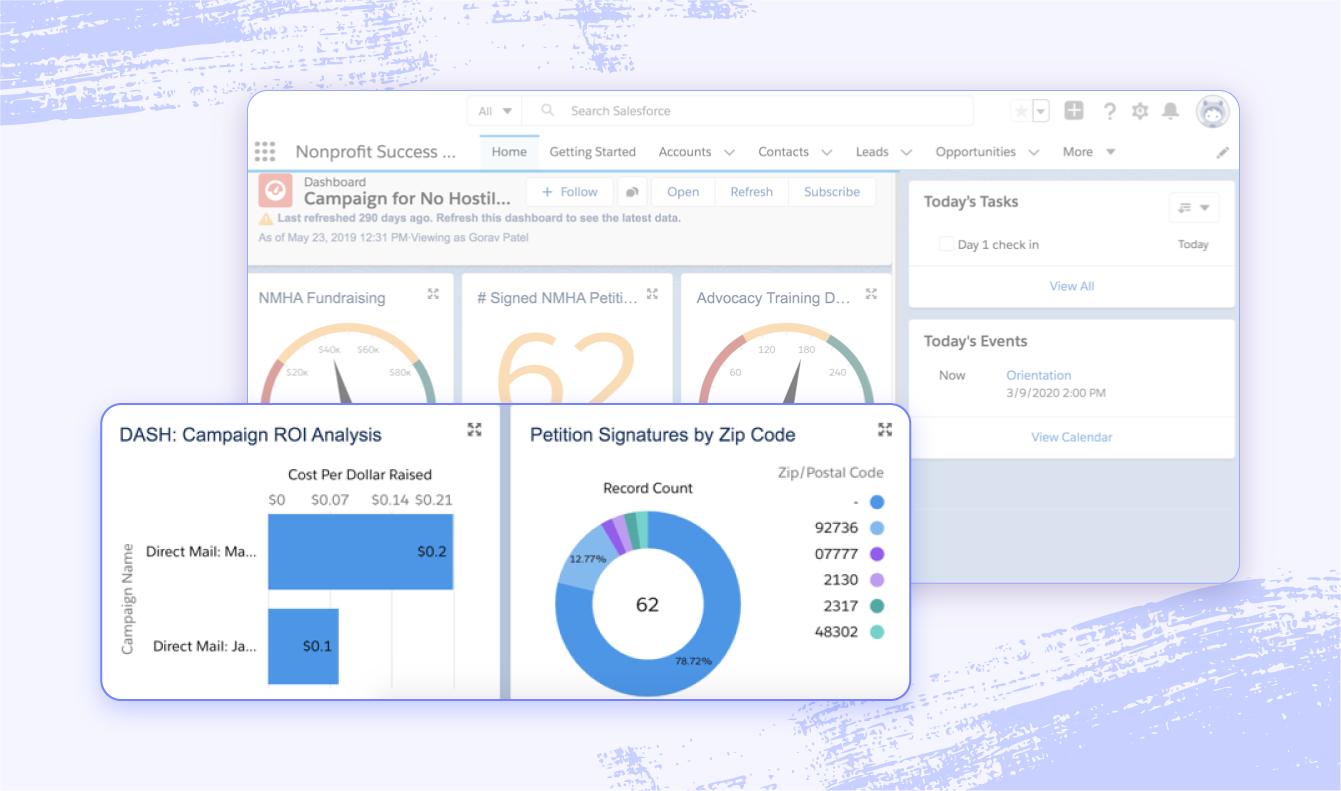The image size is (1341, 791).
Task: Click the warning triangle refresh icon
Action: coord(266,218)
